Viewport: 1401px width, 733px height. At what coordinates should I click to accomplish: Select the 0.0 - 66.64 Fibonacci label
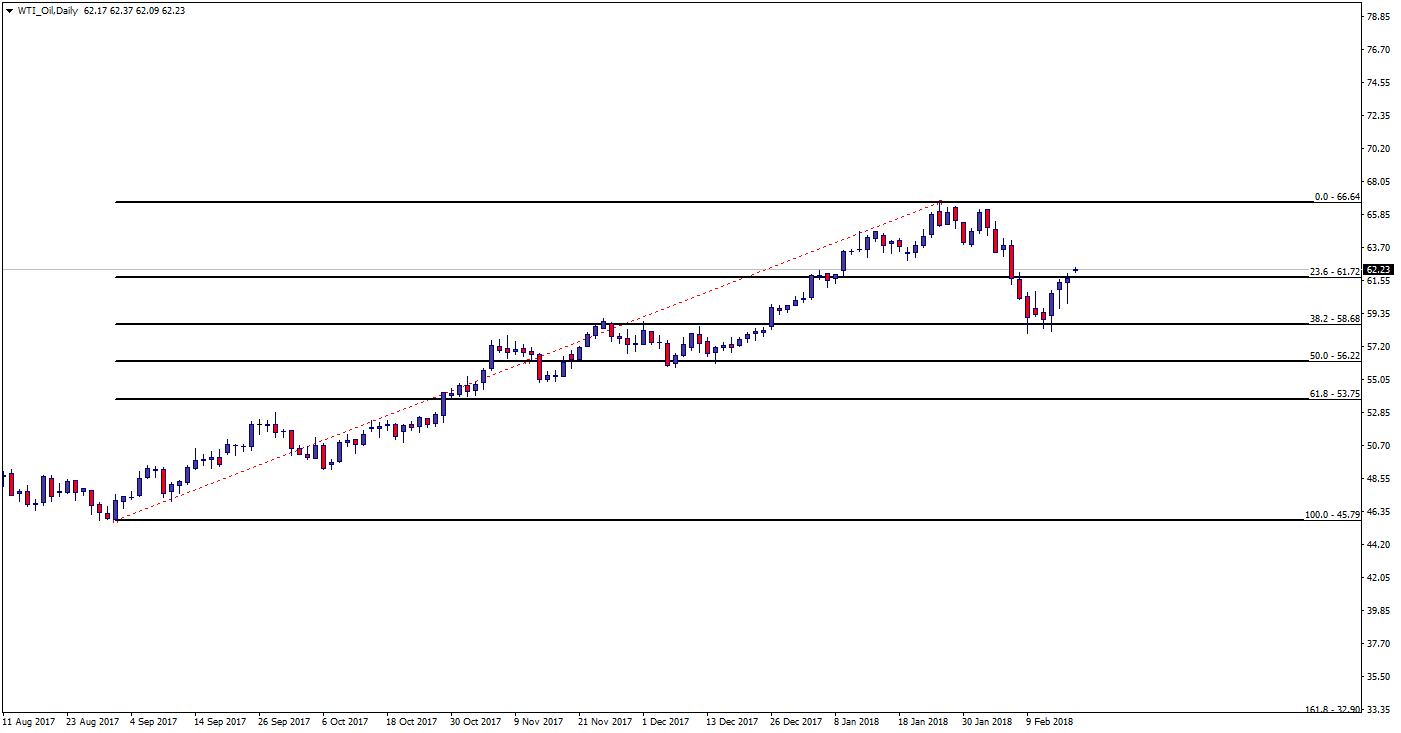point(1337,197)
